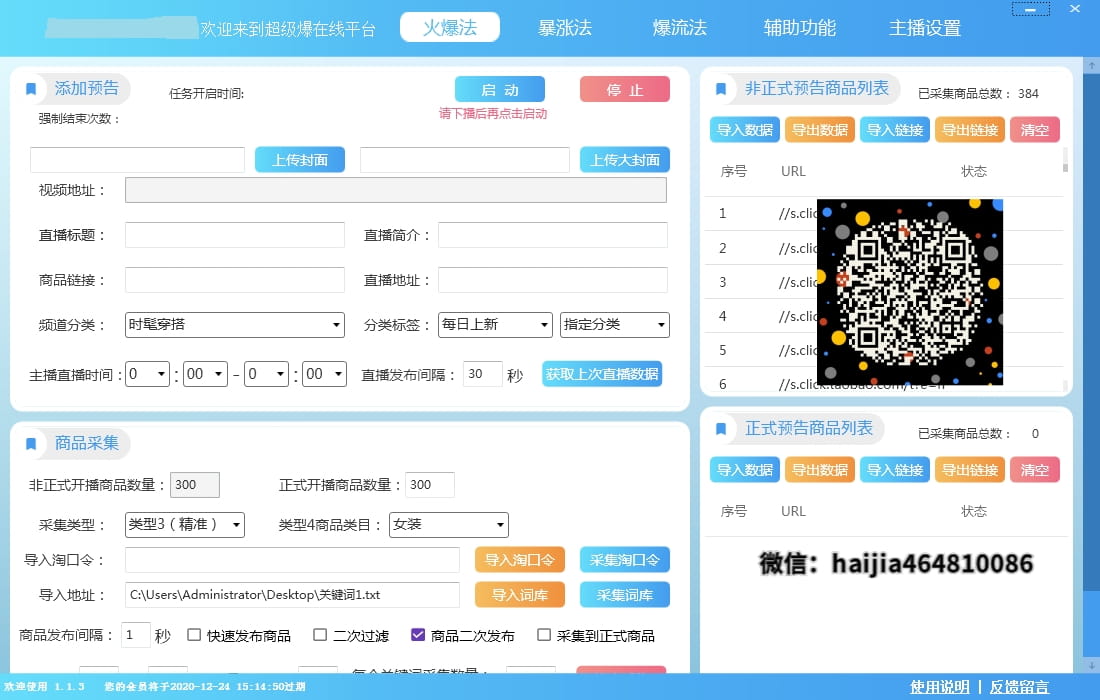Viewport: 1100px width, 700px height.
Task: Click the bookmark icon beside 商品采集
Action: click(x=31, y=443)
